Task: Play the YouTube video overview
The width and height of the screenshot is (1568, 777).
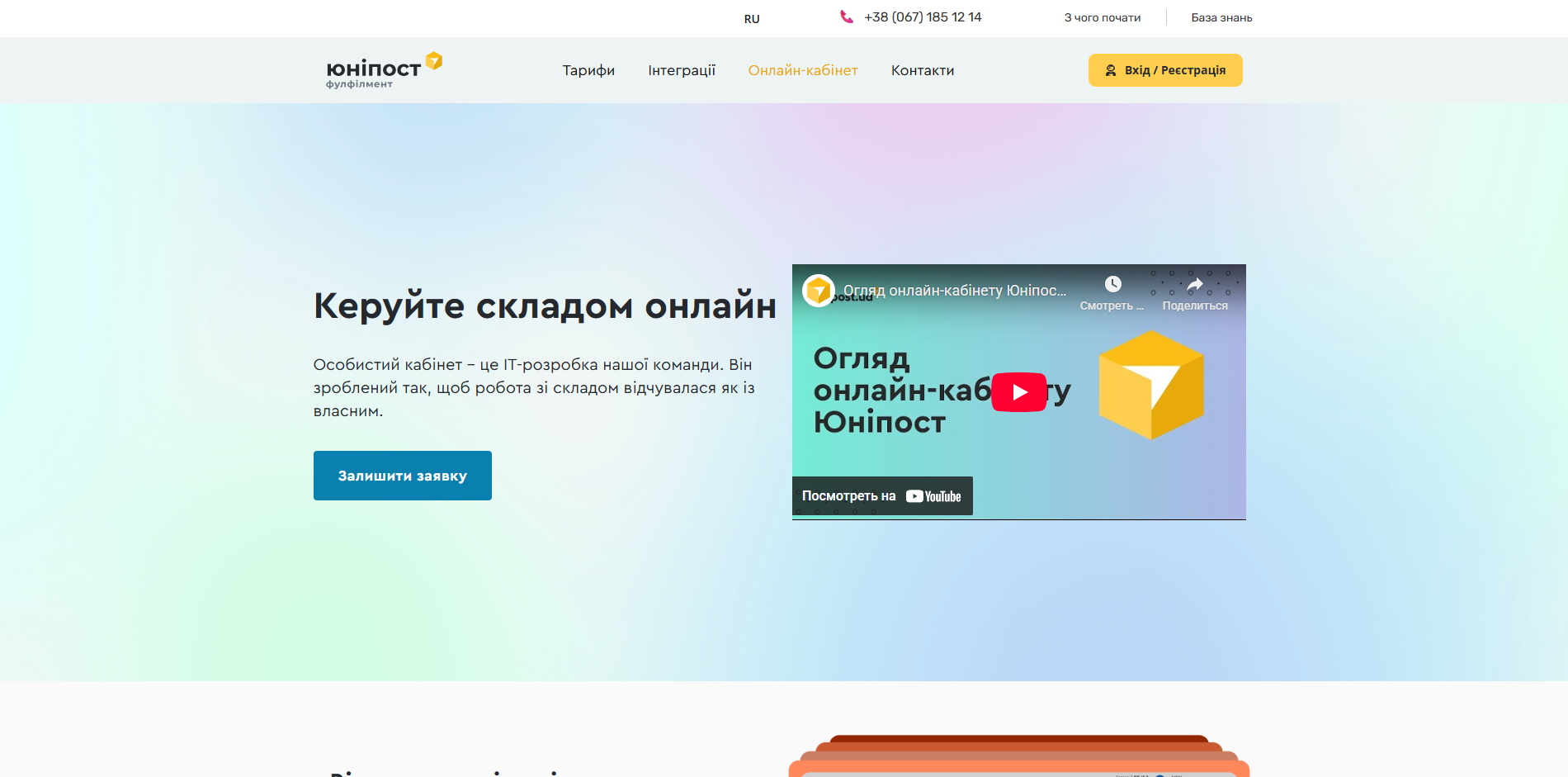Action: click(1018, 392)
